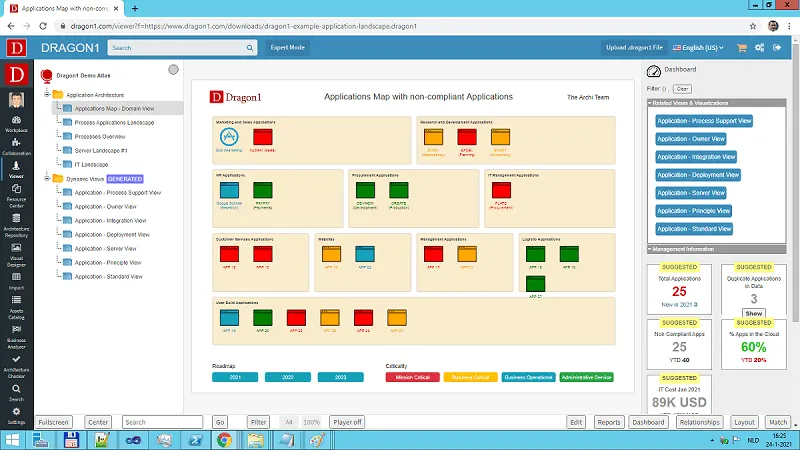Collapse the Dynamic Views folder
The width and height of the screenshot is (800, 450).
46,179
